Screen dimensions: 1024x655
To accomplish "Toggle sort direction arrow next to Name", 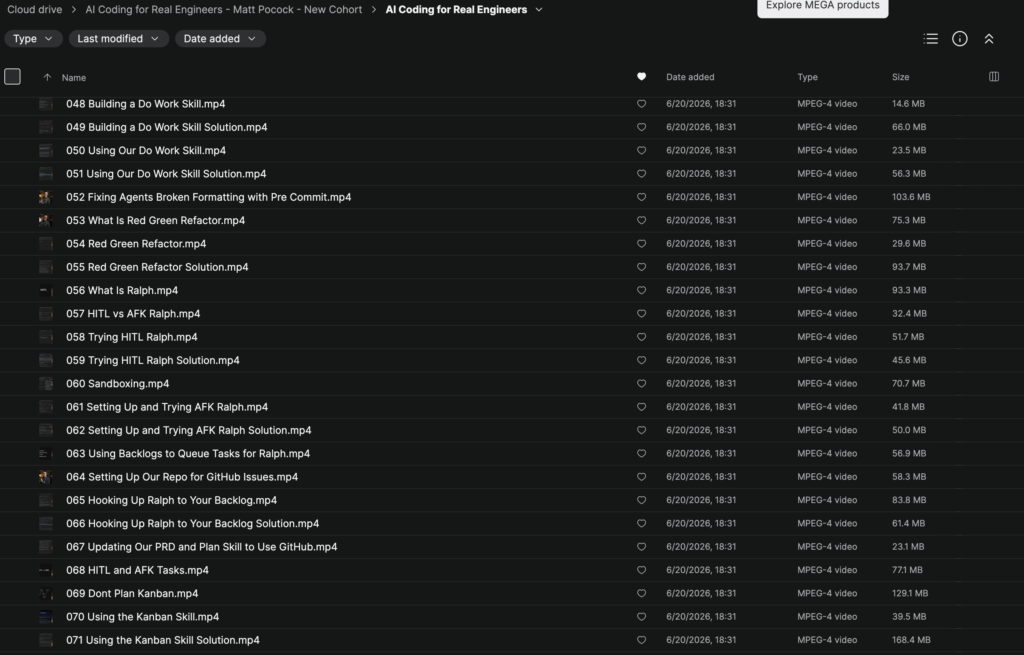I will [47, 77].
